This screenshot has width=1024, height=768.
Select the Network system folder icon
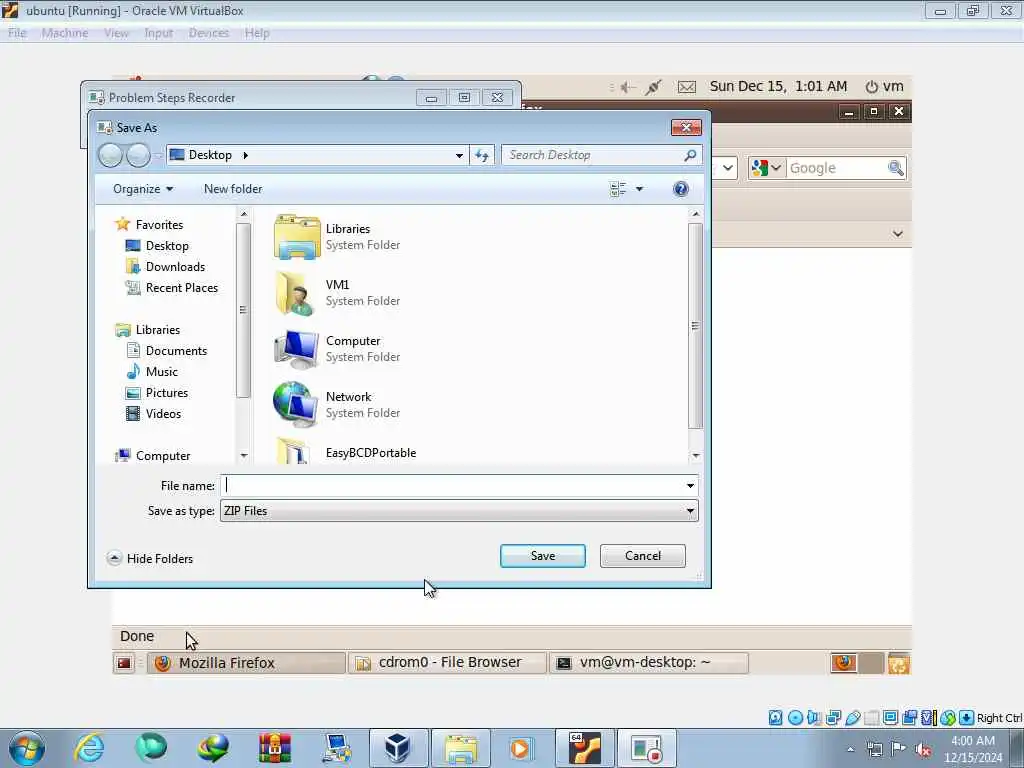[x=297, y=405]
